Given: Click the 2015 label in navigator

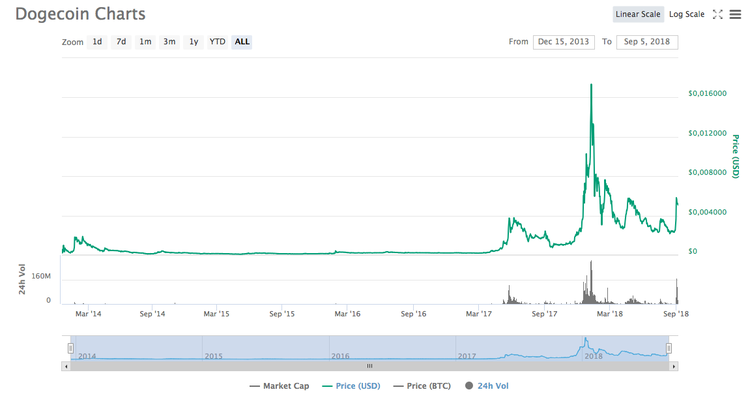Looking at the screenshot, I should click(213, 356).
